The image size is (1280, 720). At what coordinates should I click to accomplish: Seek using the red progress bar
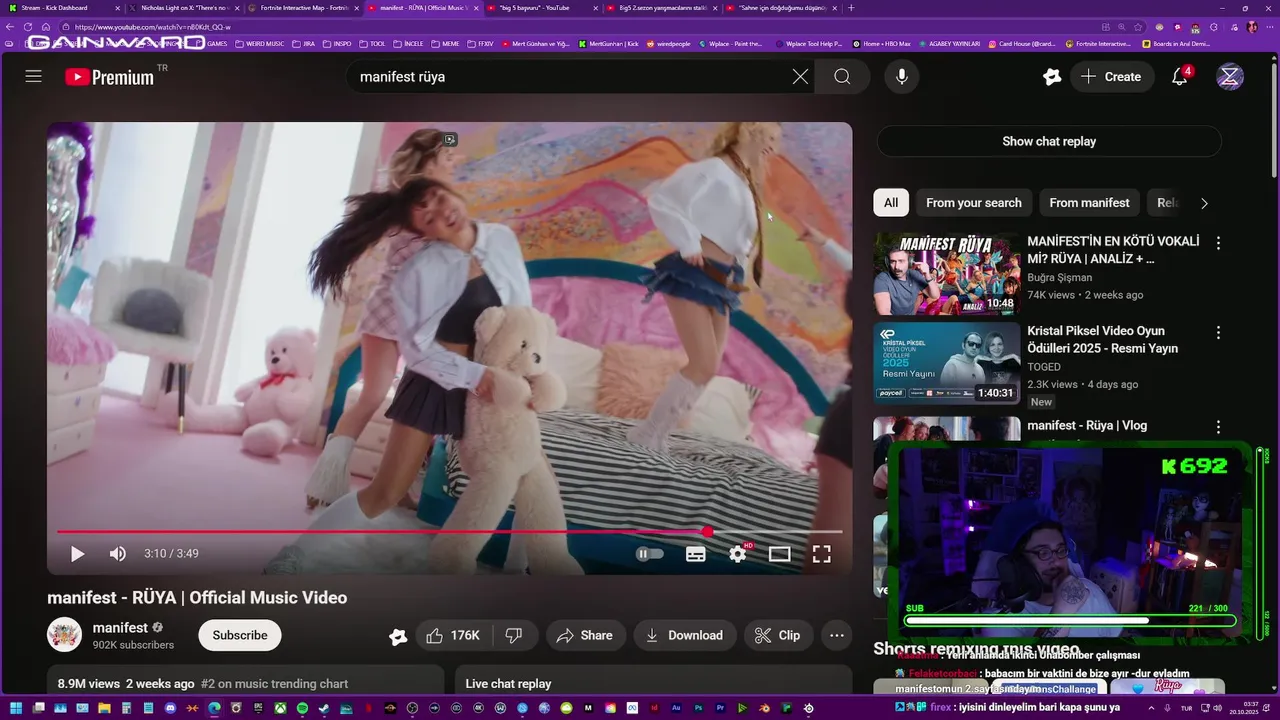point(450,532)
